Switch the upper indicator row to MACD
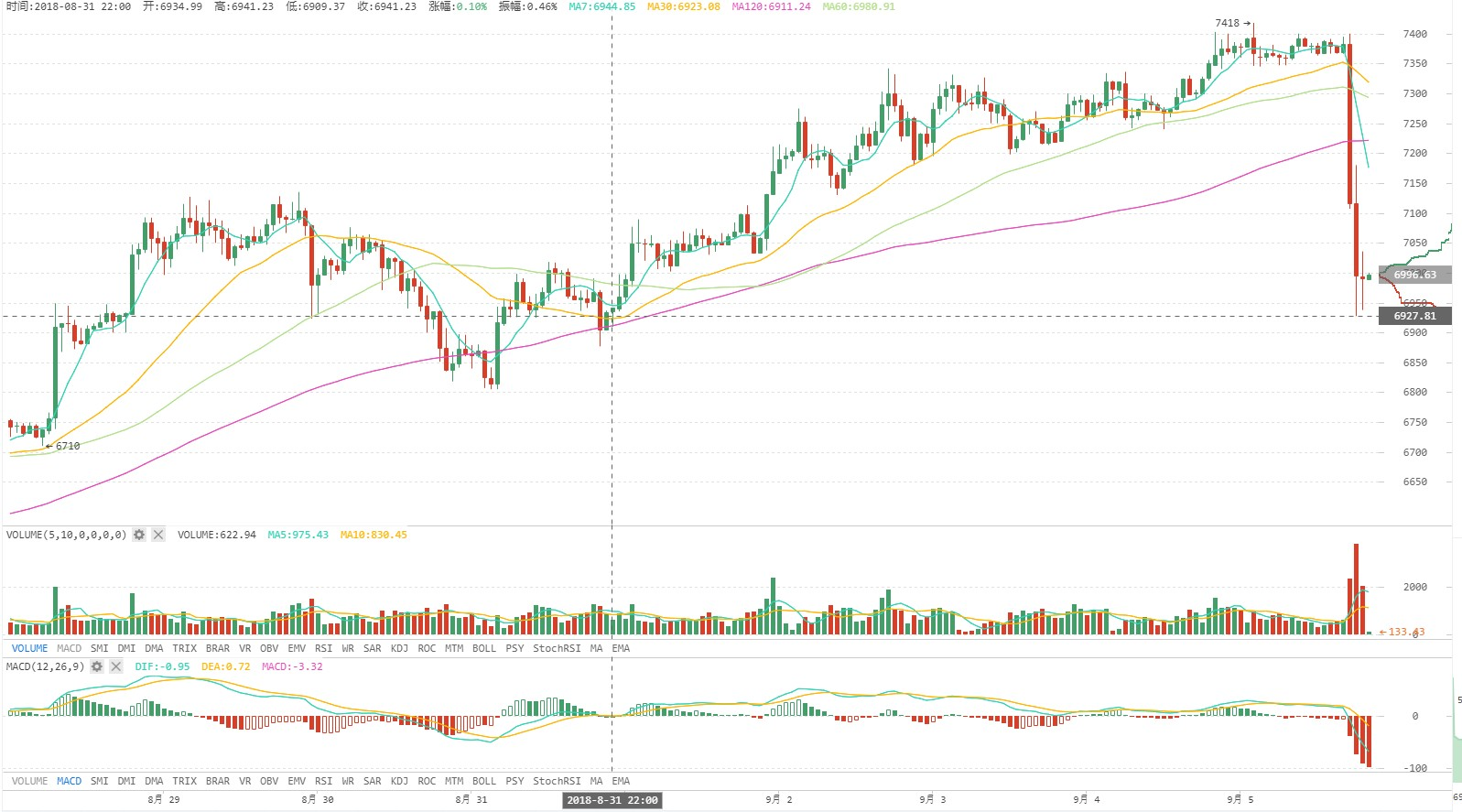The height and width of the screenshot is (812, 1462). [x=69, y=648]
